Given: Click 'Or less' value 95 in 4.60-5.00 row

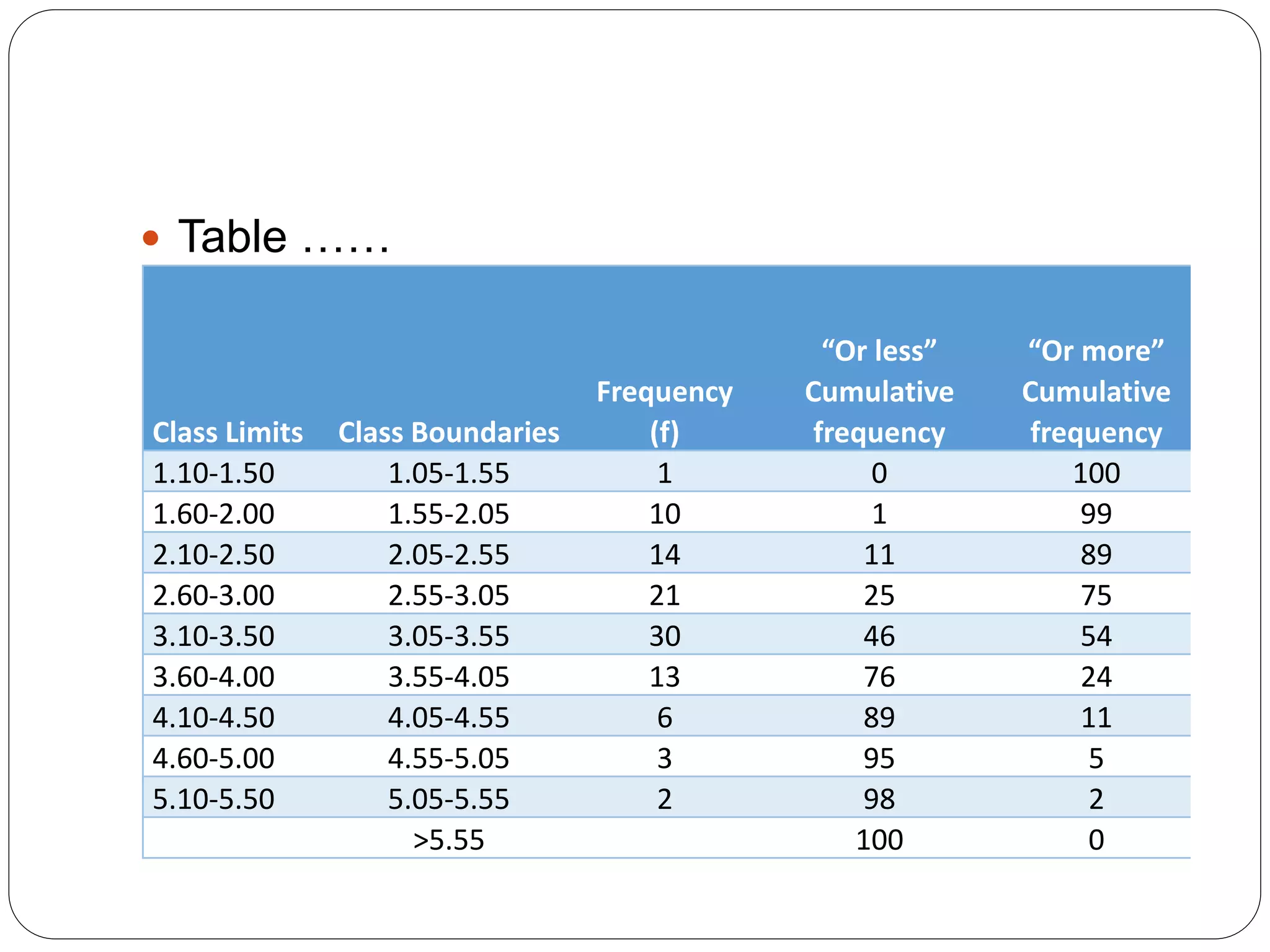Looking at the screenshot, I should point(879,759).
